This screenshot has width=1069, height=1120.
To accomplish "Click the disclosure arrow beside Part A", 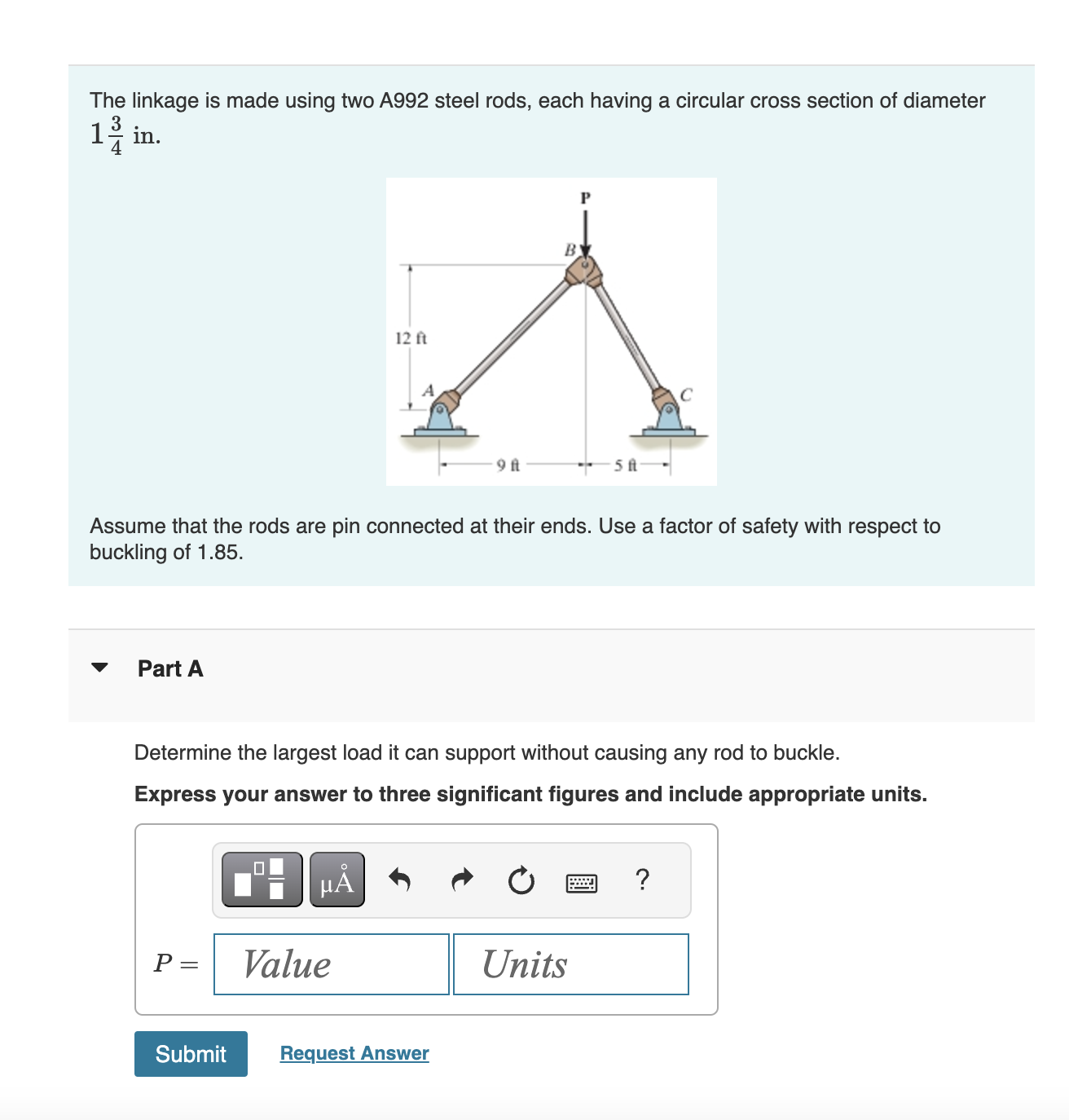I will 99,668.
